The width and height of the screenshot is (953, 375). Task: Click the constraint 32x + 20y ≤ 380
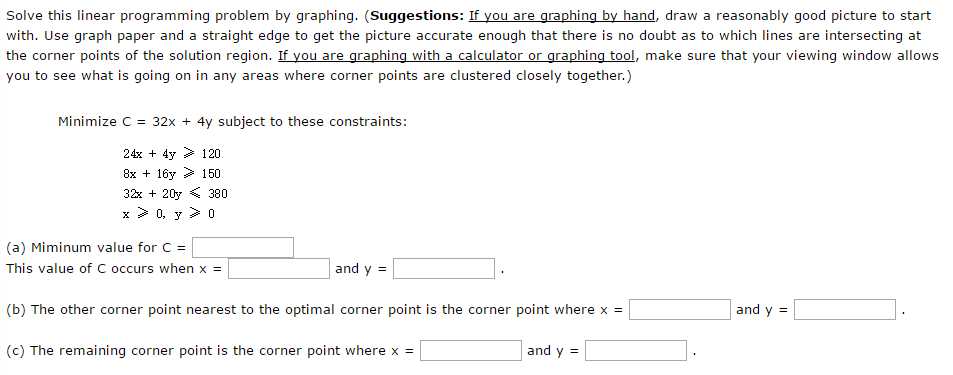pyautogui.click(x=175, y=194)
